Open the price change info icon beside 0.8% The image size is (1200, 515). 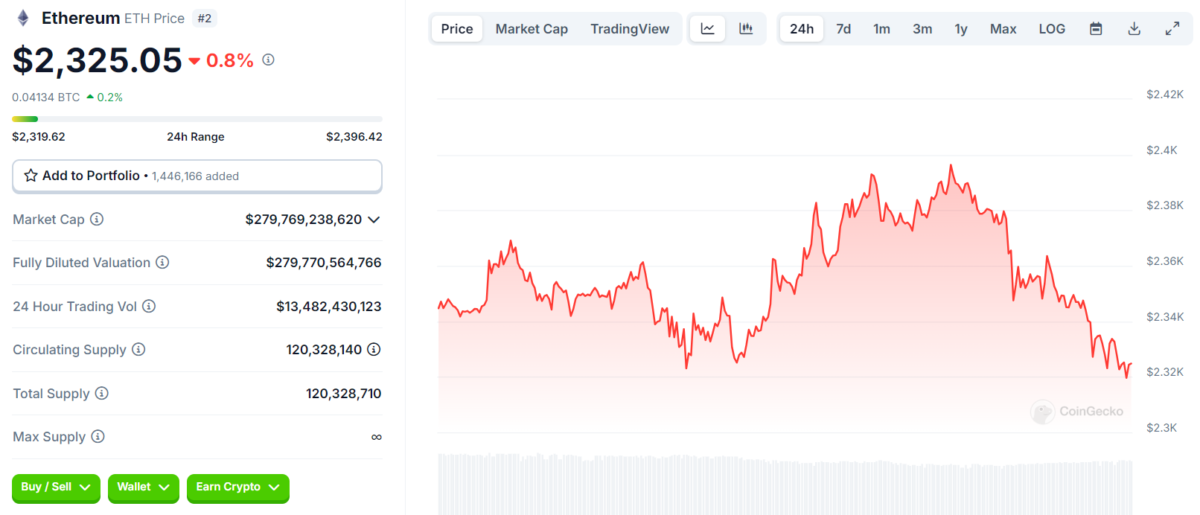coord(268,60)
